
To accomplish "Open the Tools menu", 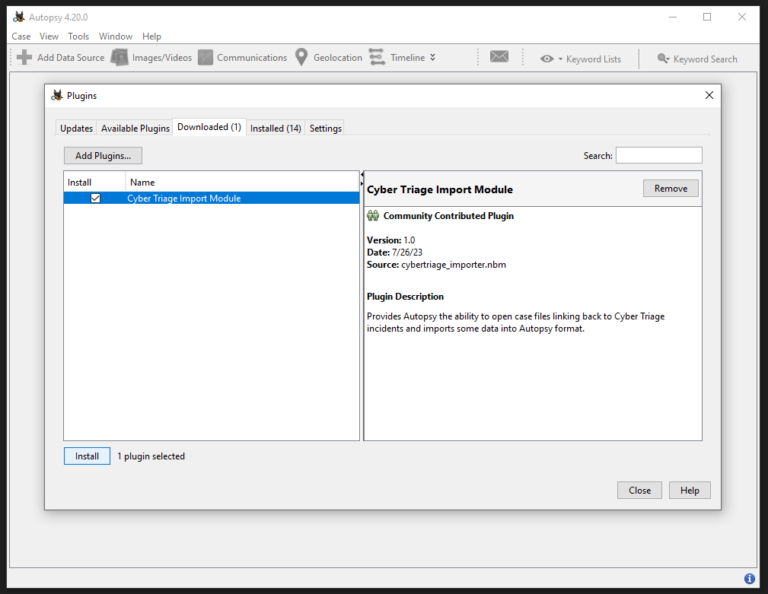I will [78, 36].
